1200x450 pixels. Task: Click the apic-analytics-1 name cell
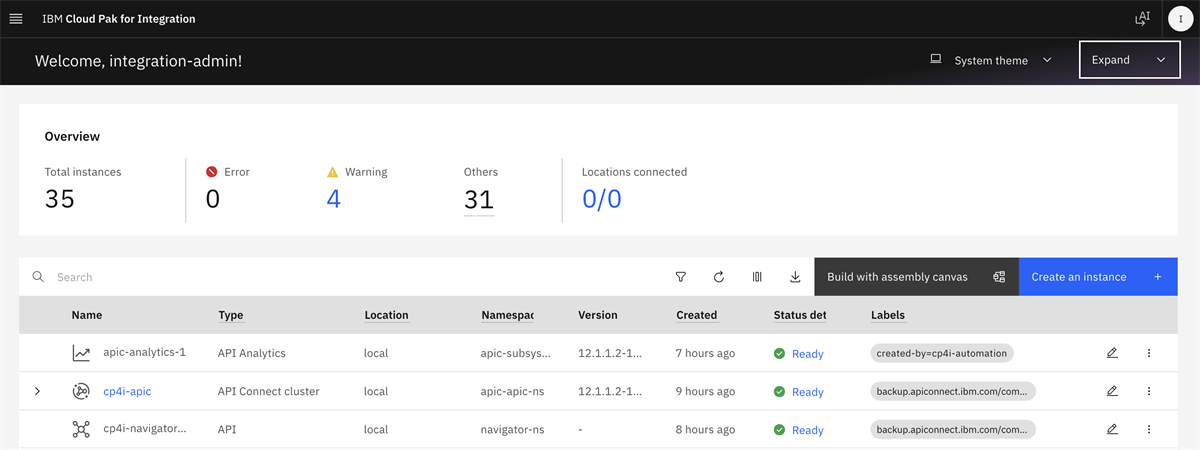pos(145,353)
